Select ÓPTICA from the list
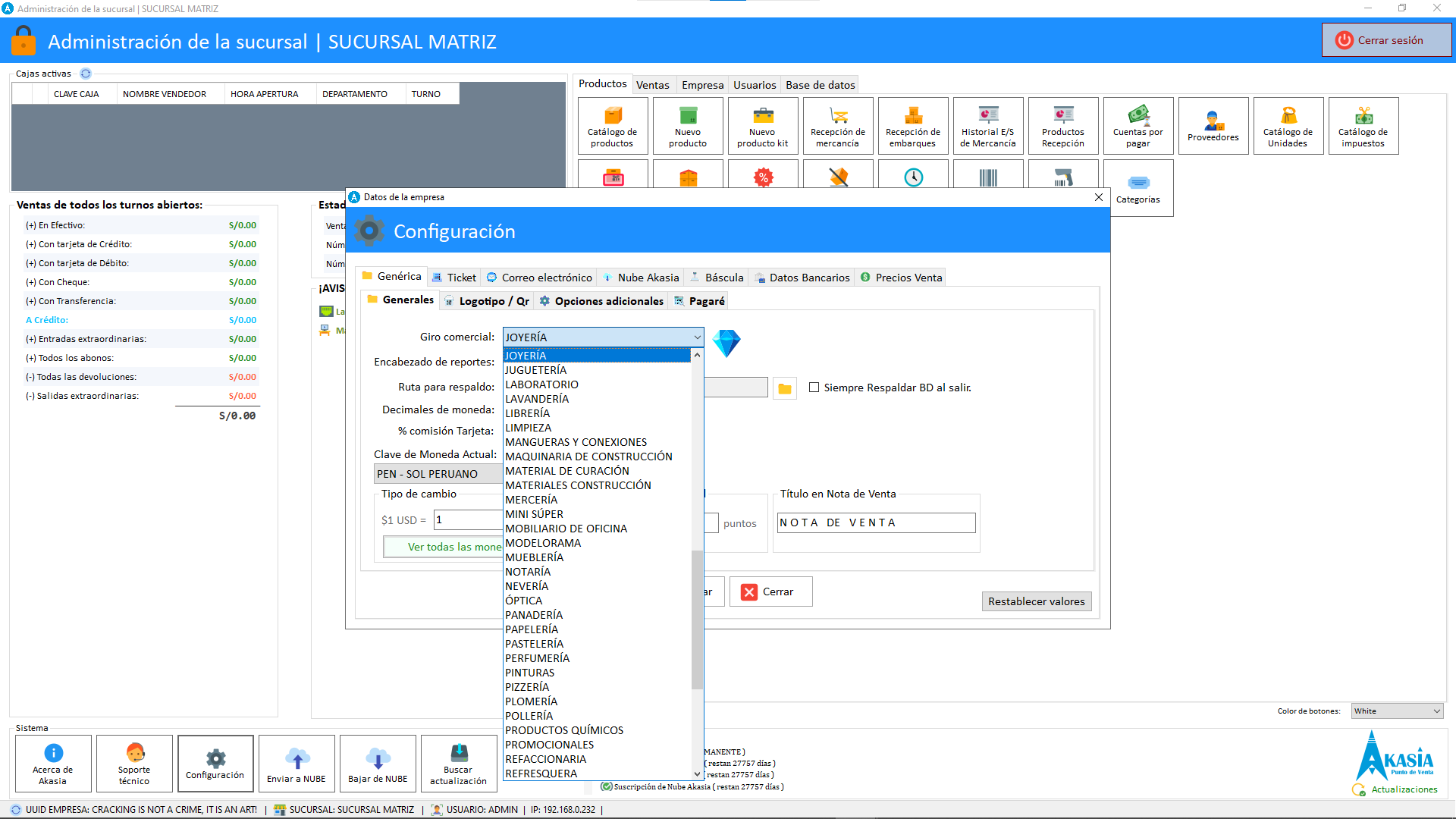1456x819 pixels. pyautogui.click(x=598, y=601)
